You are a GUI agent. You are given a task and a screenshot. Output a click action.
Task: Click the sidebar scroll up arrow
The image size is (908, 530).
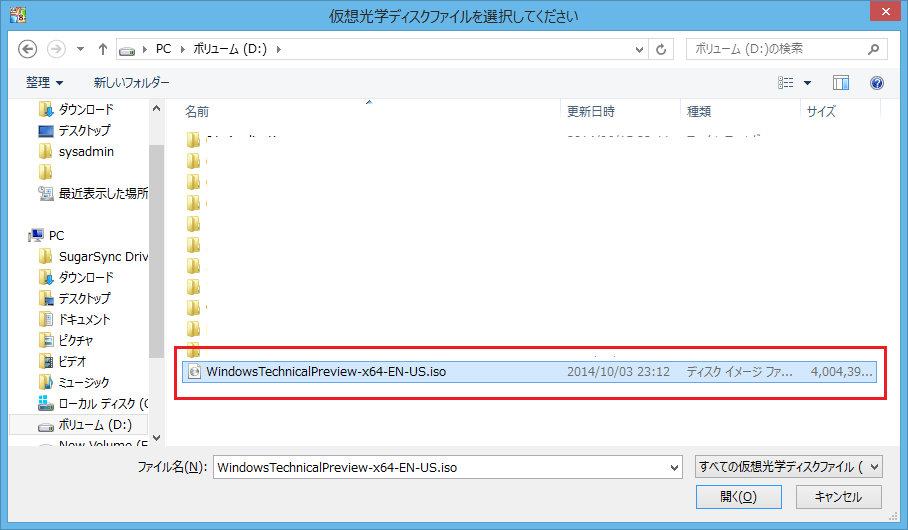(156, 108)
